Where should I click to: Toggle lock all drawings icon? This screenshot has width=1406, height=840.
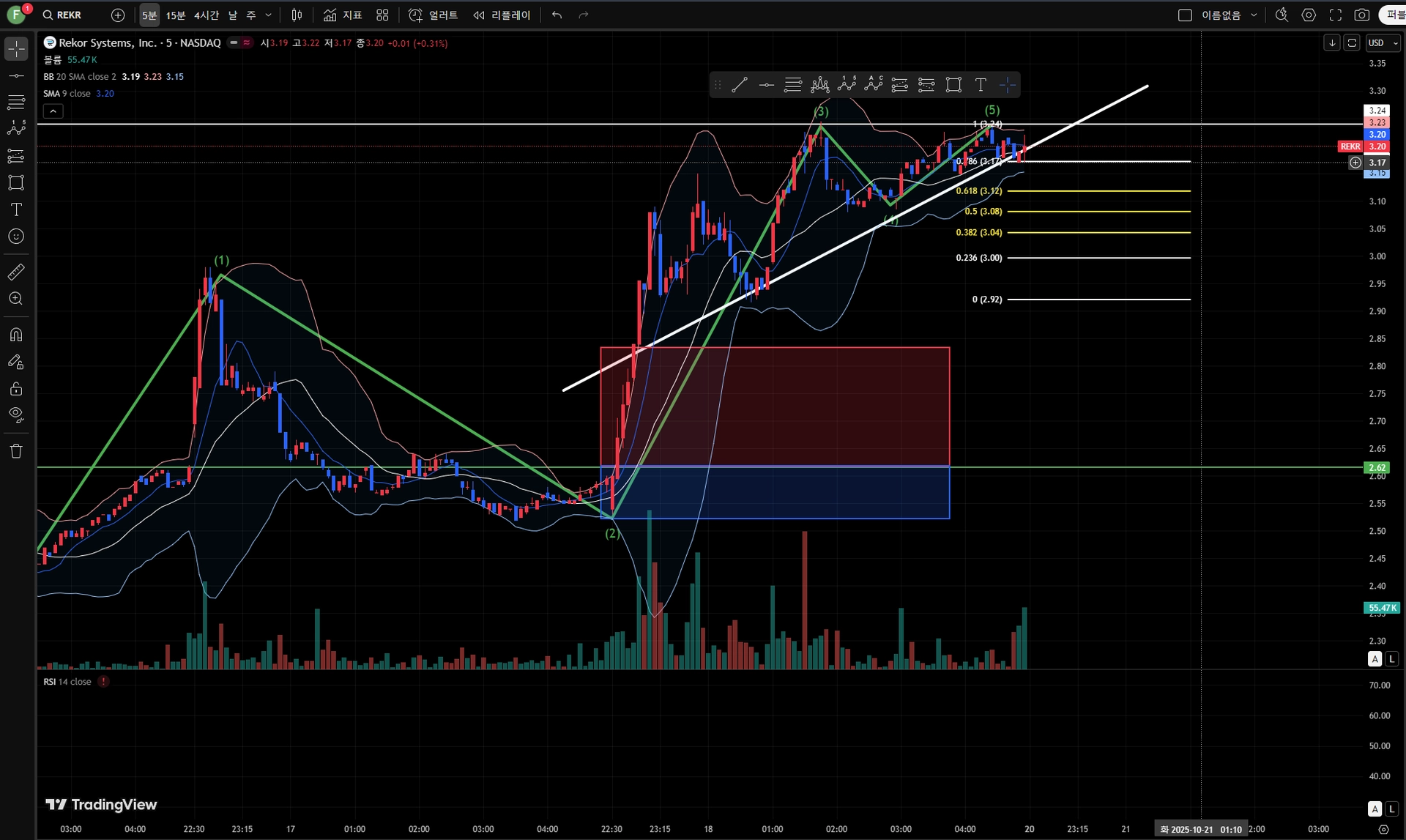click(x=16, y=389)
